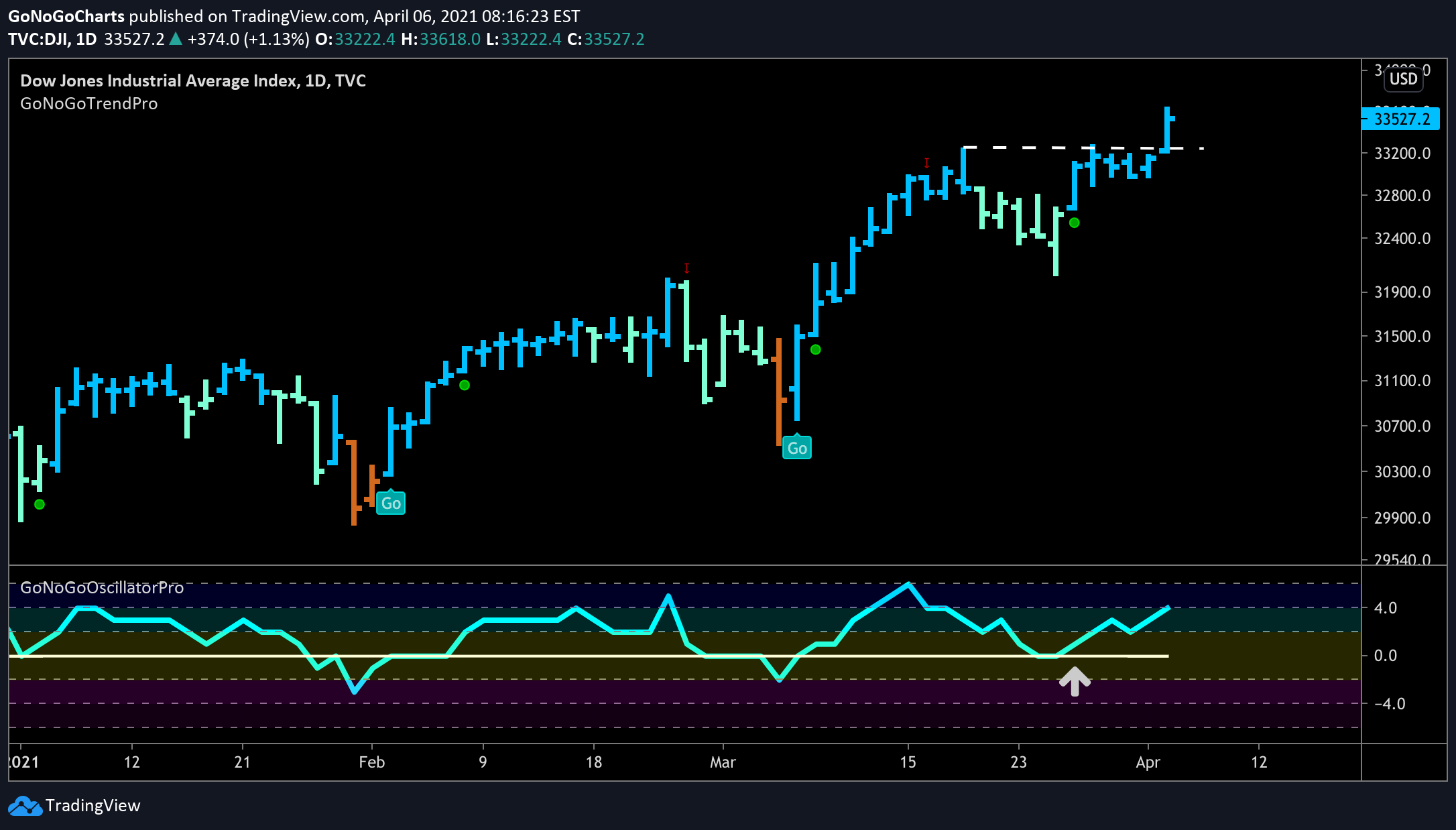The height and width of the screenshot is (830, 1456).
Task: Click the gray up arrow in oscillator panel
Action: tap(1075, 681)
